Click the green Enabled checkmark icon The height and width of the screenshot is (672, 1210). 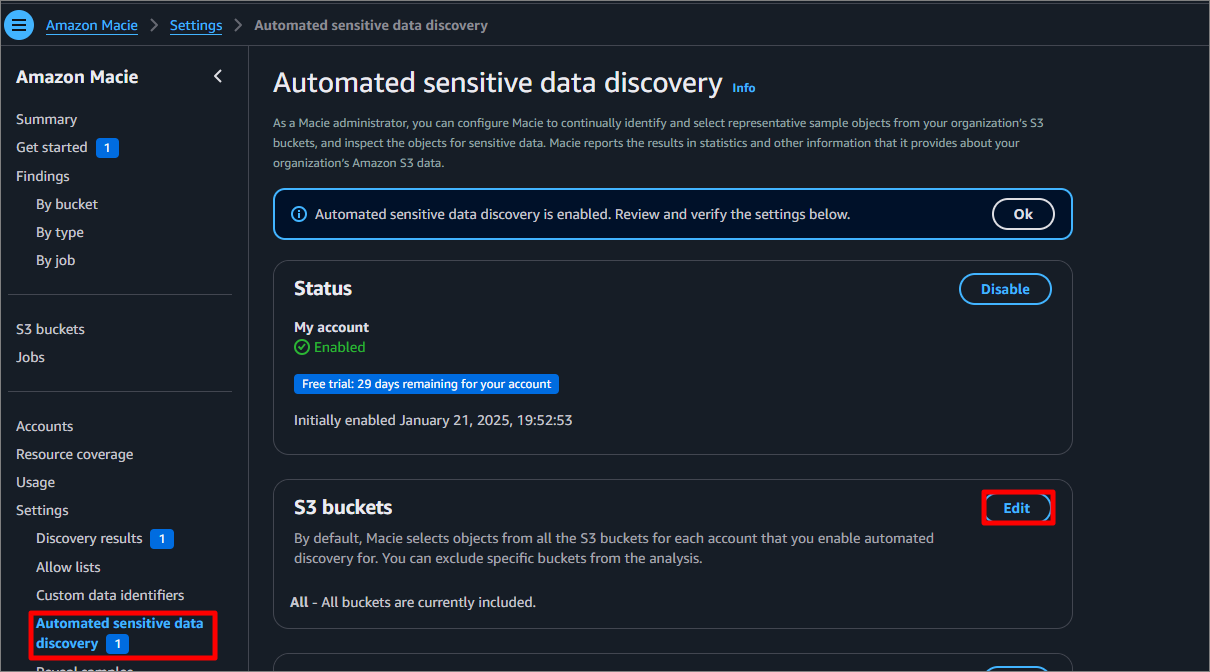(x=302, y=347)
